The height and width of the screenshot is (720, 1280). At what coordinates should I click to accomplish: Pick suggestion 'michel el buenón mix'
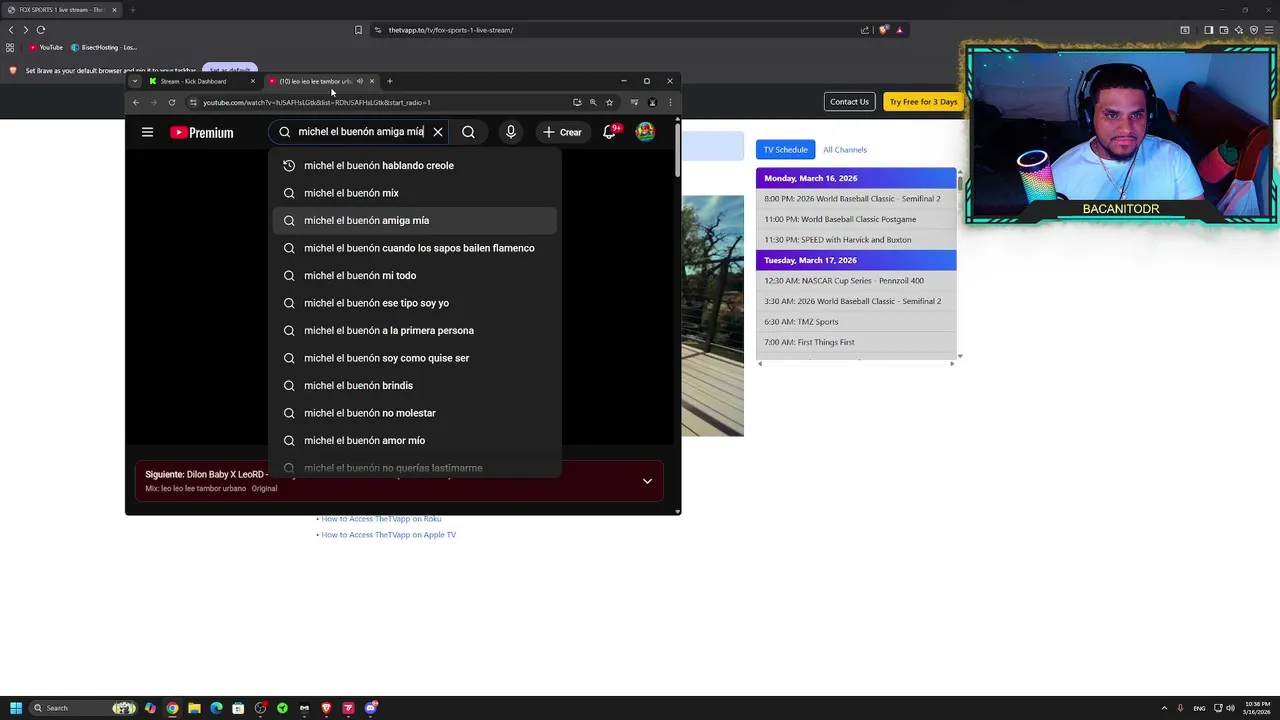pos(415,193)
